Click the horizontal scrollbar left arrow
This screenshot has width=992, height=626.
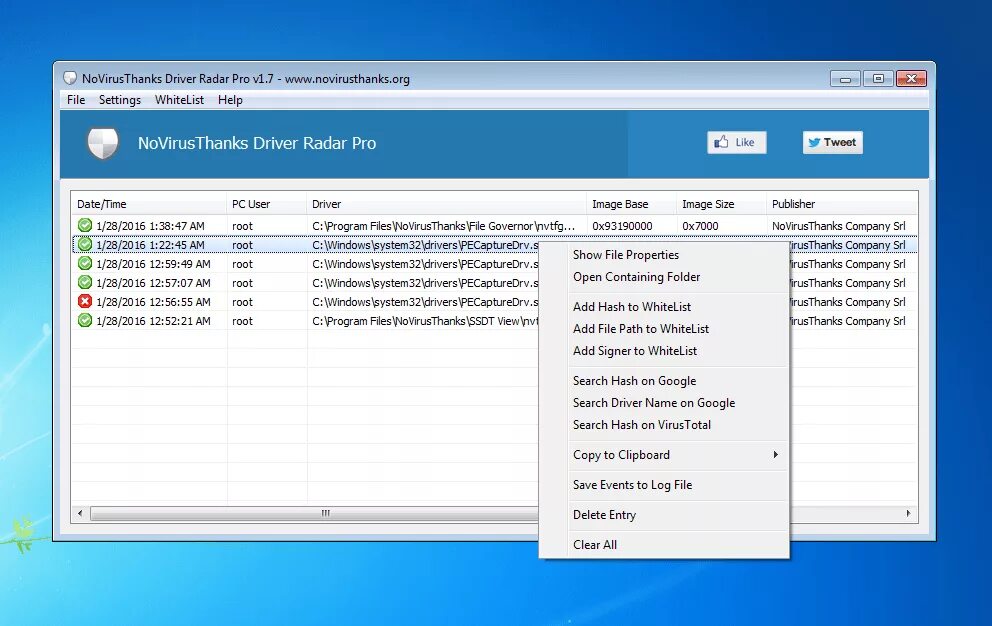[x=80, y=513]
